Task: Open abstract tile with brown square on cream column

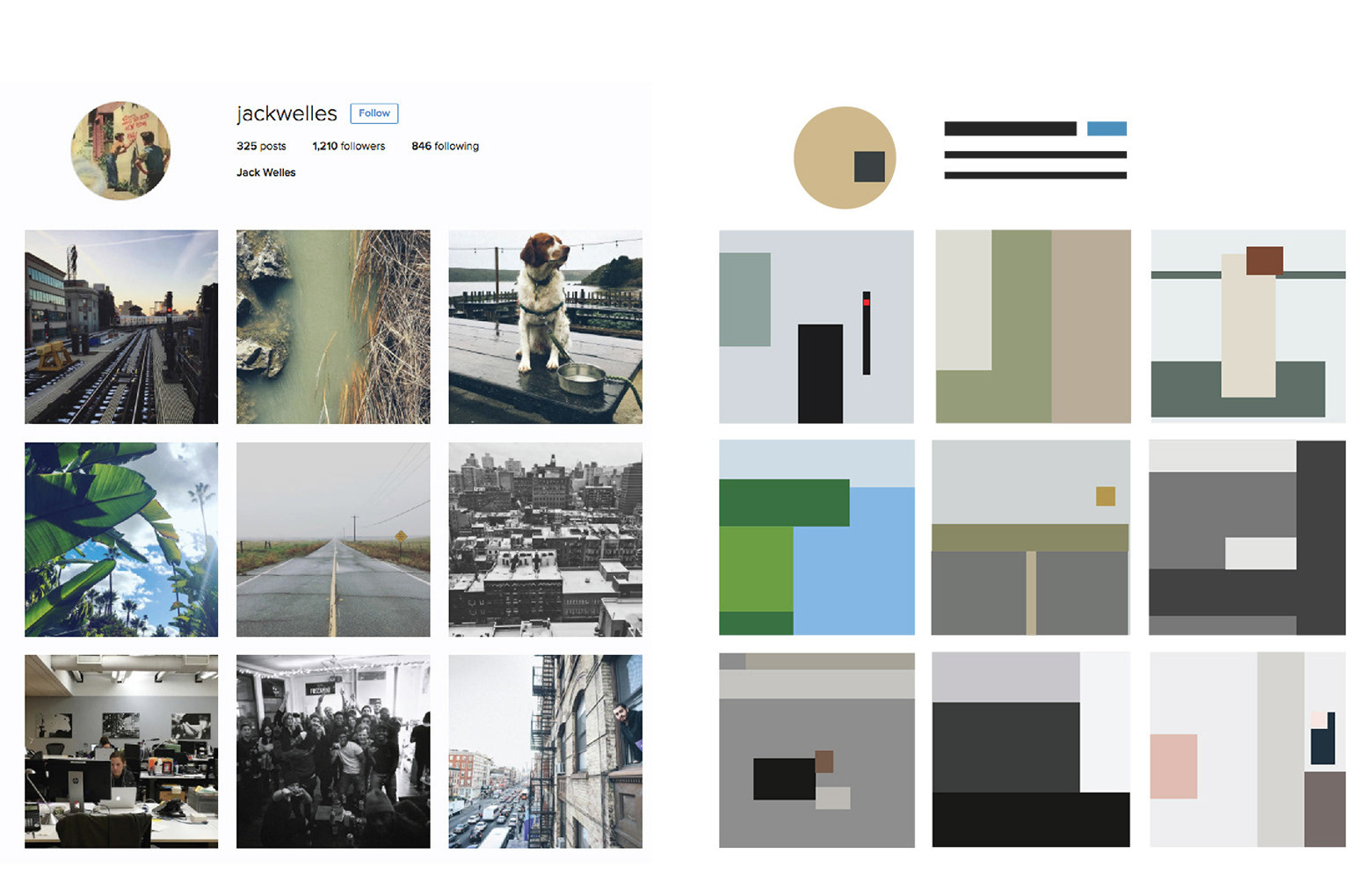Action: [x=1248, y=326]
